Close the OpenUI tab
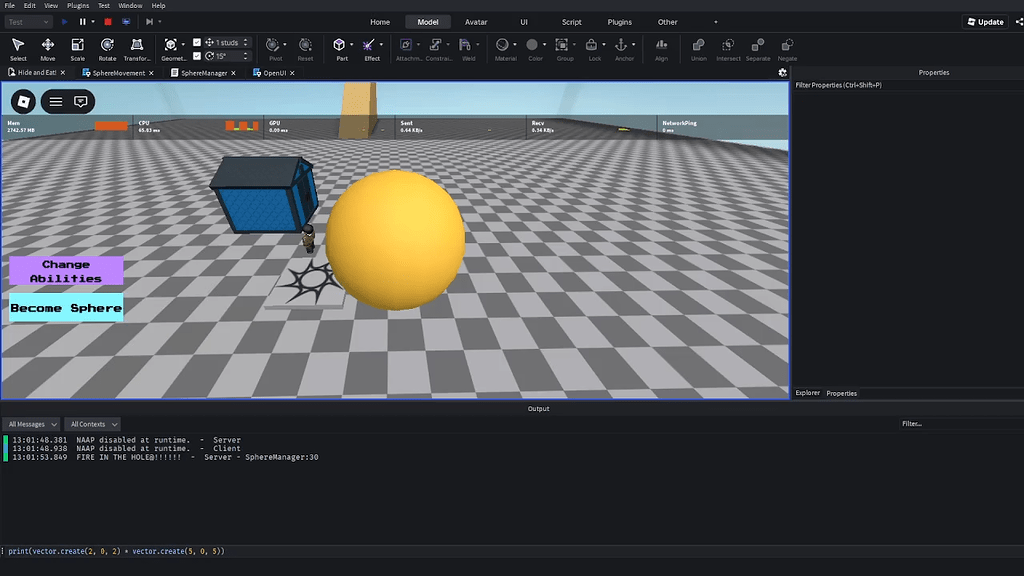 coord(292,73)
